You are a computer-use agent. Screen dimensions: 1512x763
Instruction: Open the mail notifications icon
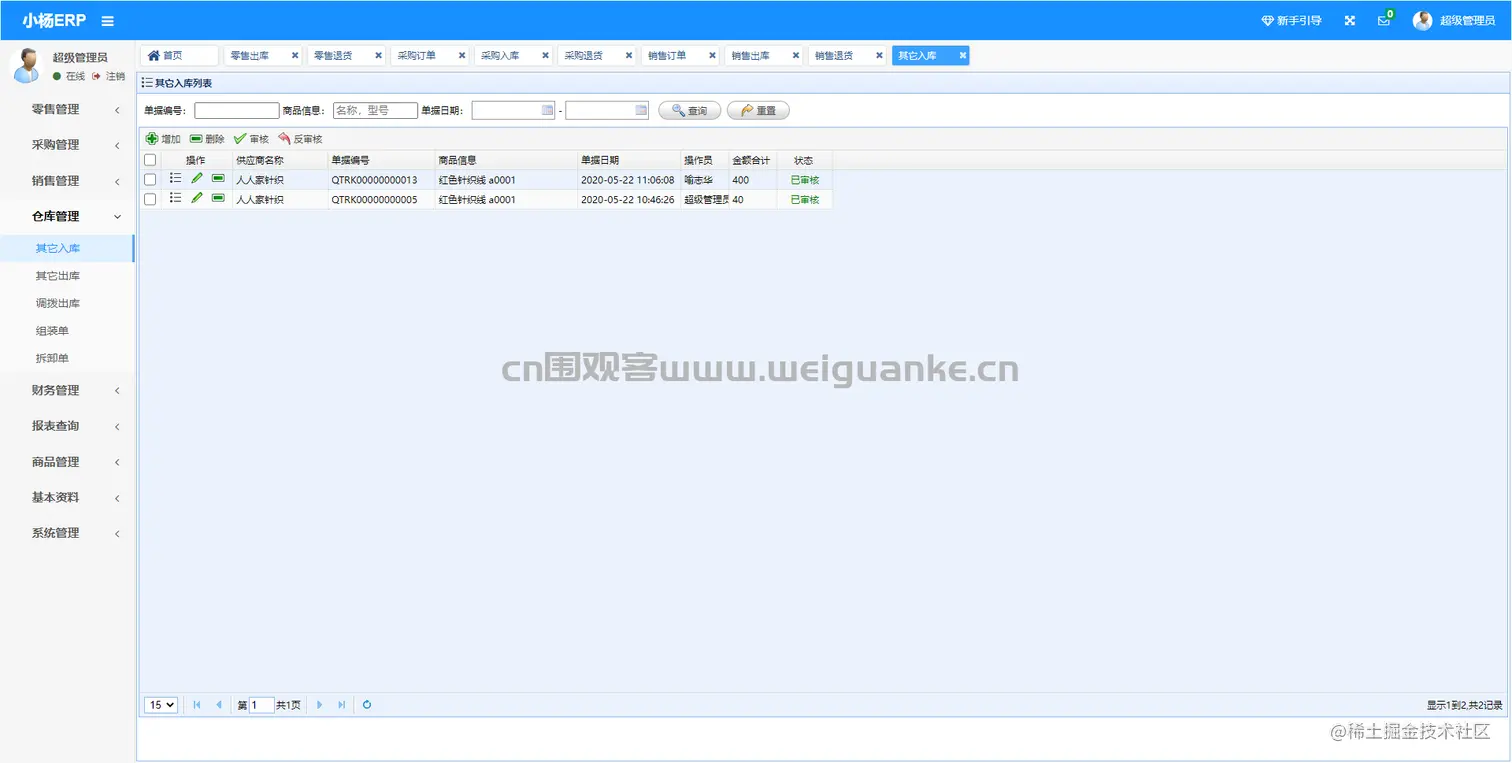coord(1384,21)
